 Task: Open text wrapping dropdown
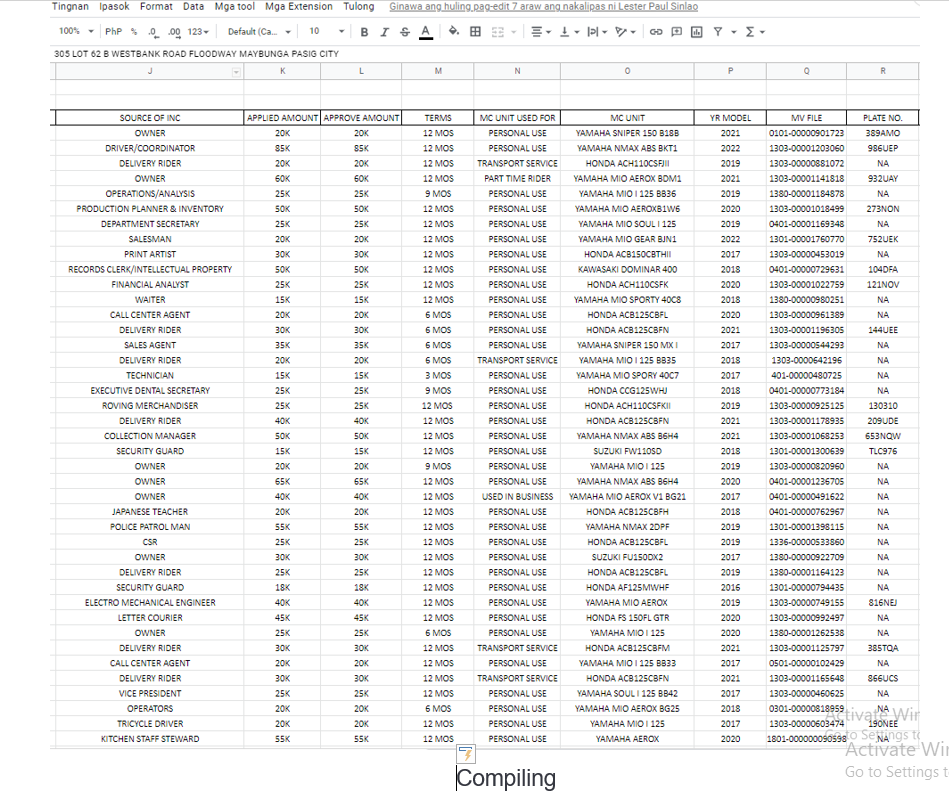click(x=597, y=32)
